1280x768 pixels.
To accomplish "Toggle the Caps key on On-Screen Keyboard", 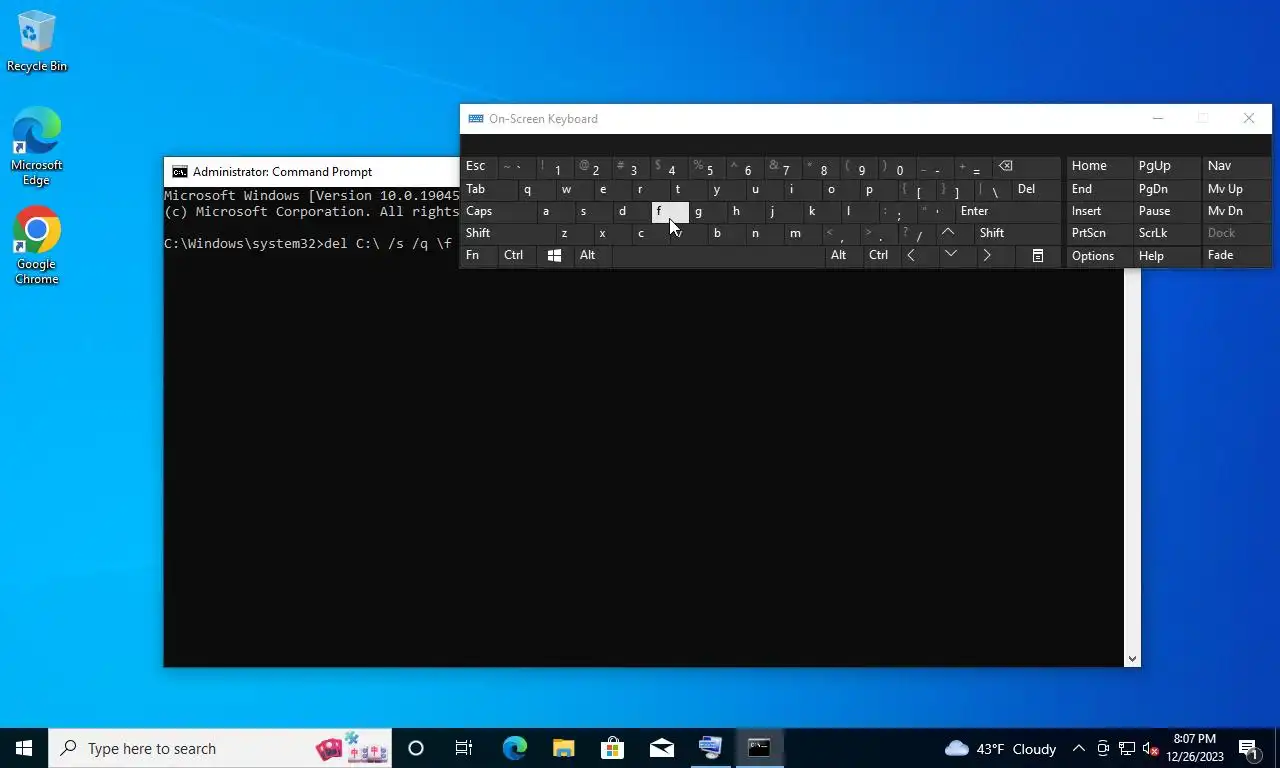I will pyautogui.click(x=497, y=211).
